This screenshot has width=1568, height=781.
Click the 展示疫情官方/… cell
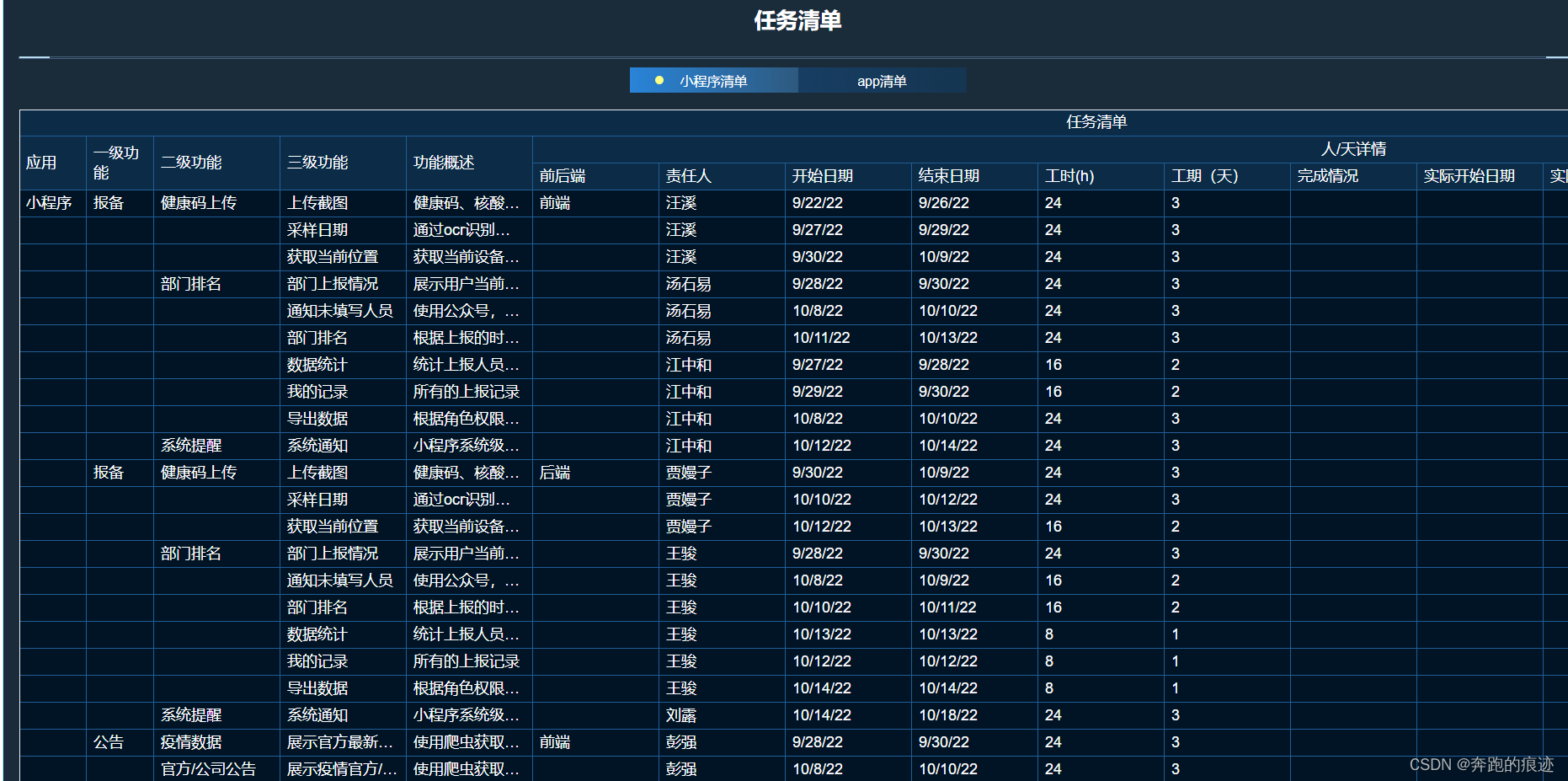[343, 769]
